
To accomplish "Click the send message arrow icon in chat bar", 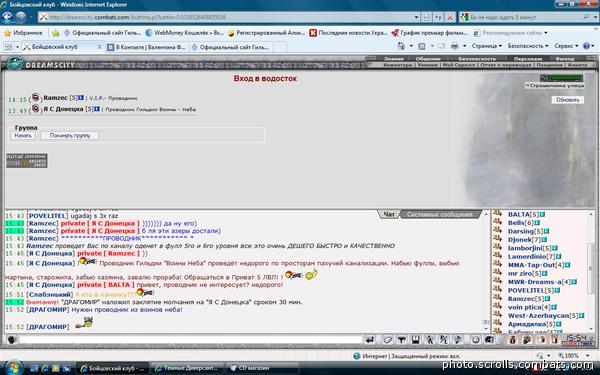I will (370, 340).
